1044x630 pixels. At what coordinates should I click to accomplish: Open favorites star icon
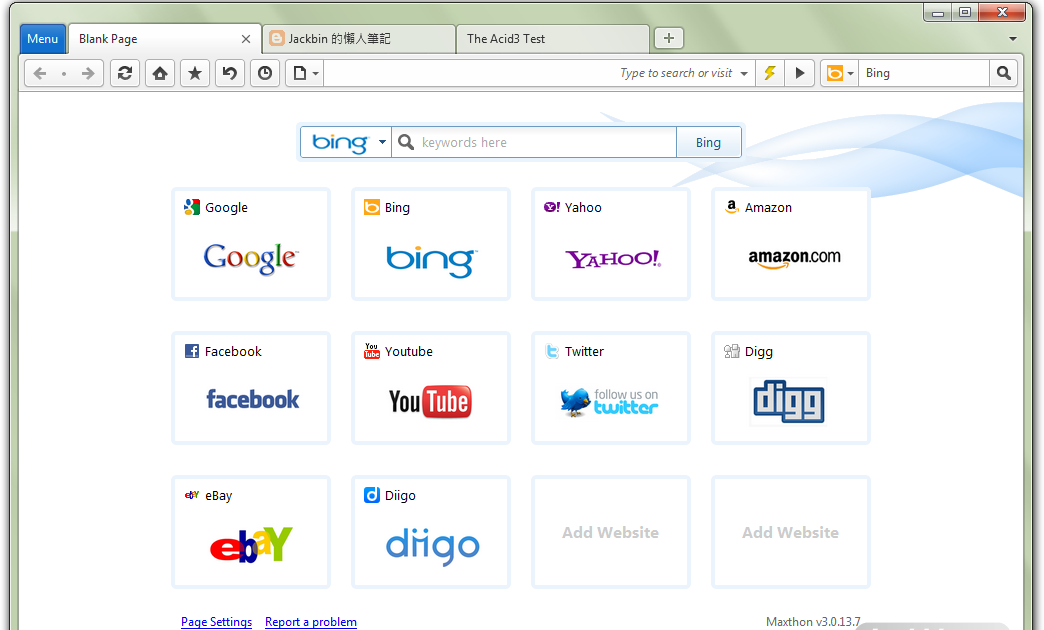click(194, 73)
